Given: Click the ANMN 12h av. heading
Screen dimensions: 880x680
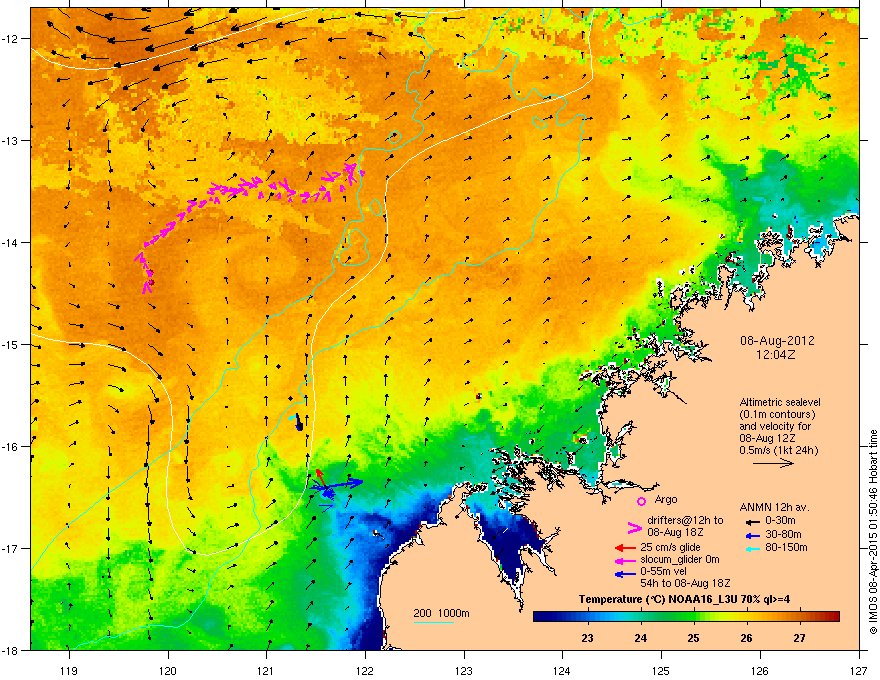Looking at the screenshot, I should (x=774, y=507).
